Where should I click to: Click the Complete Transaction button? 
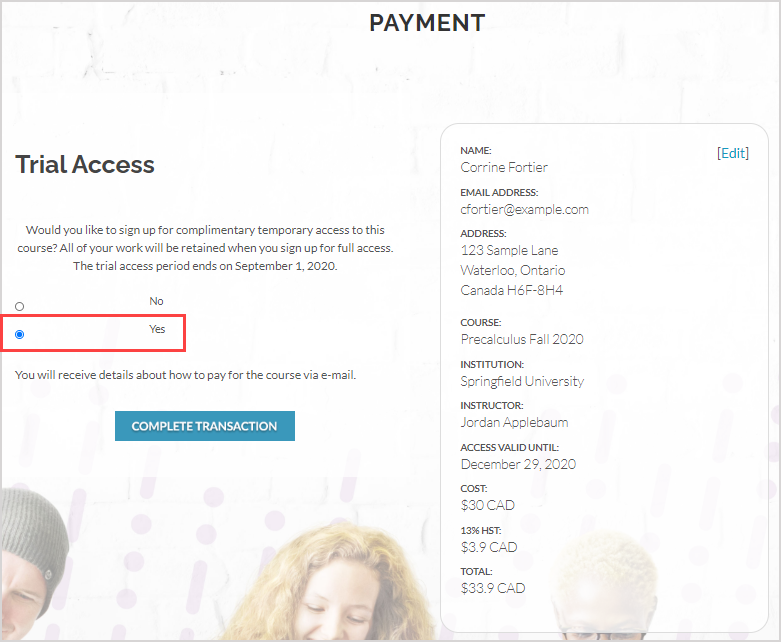coord(205,426)
